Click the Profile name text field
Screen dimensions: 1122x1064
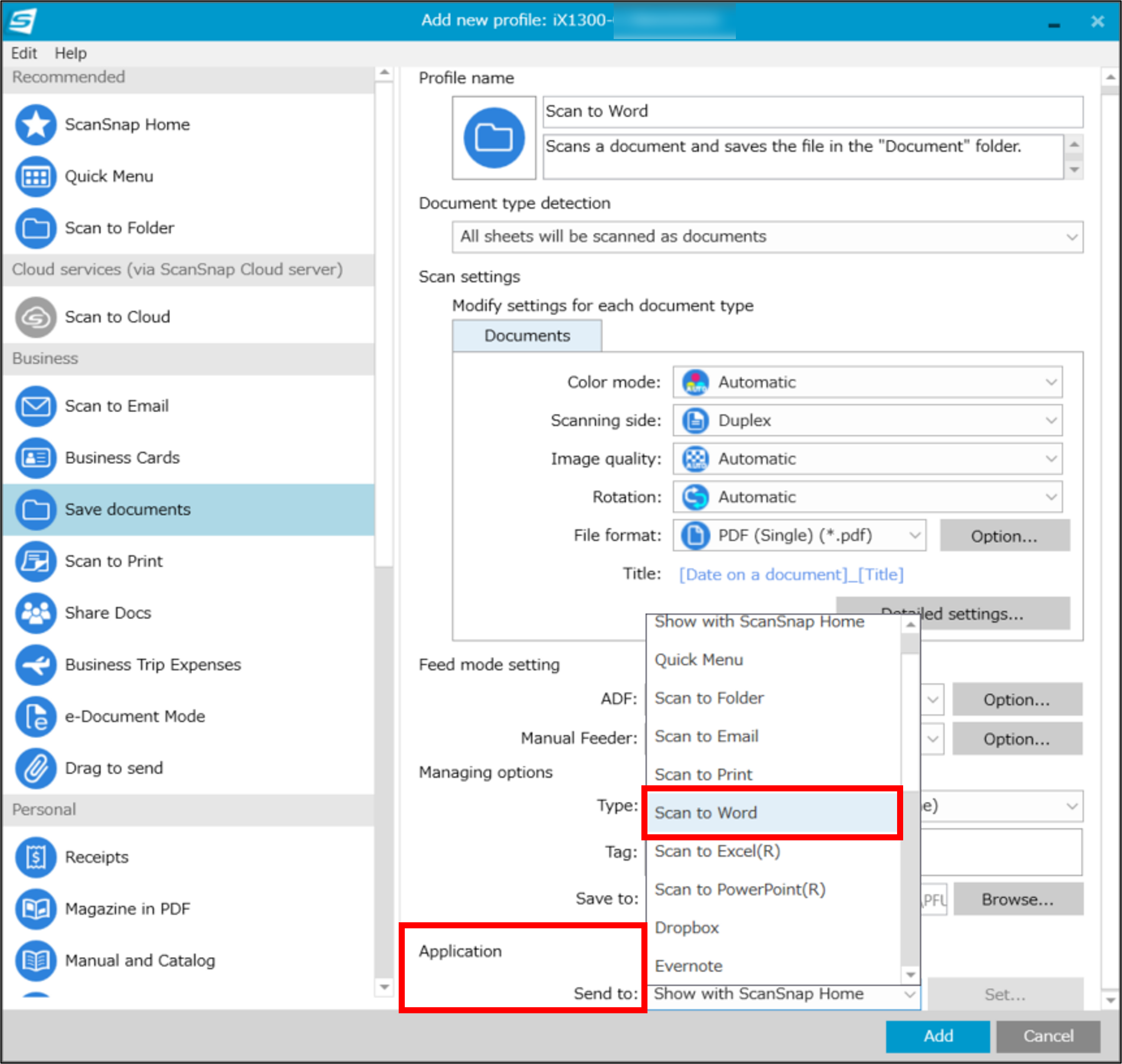tap(812, 112)
